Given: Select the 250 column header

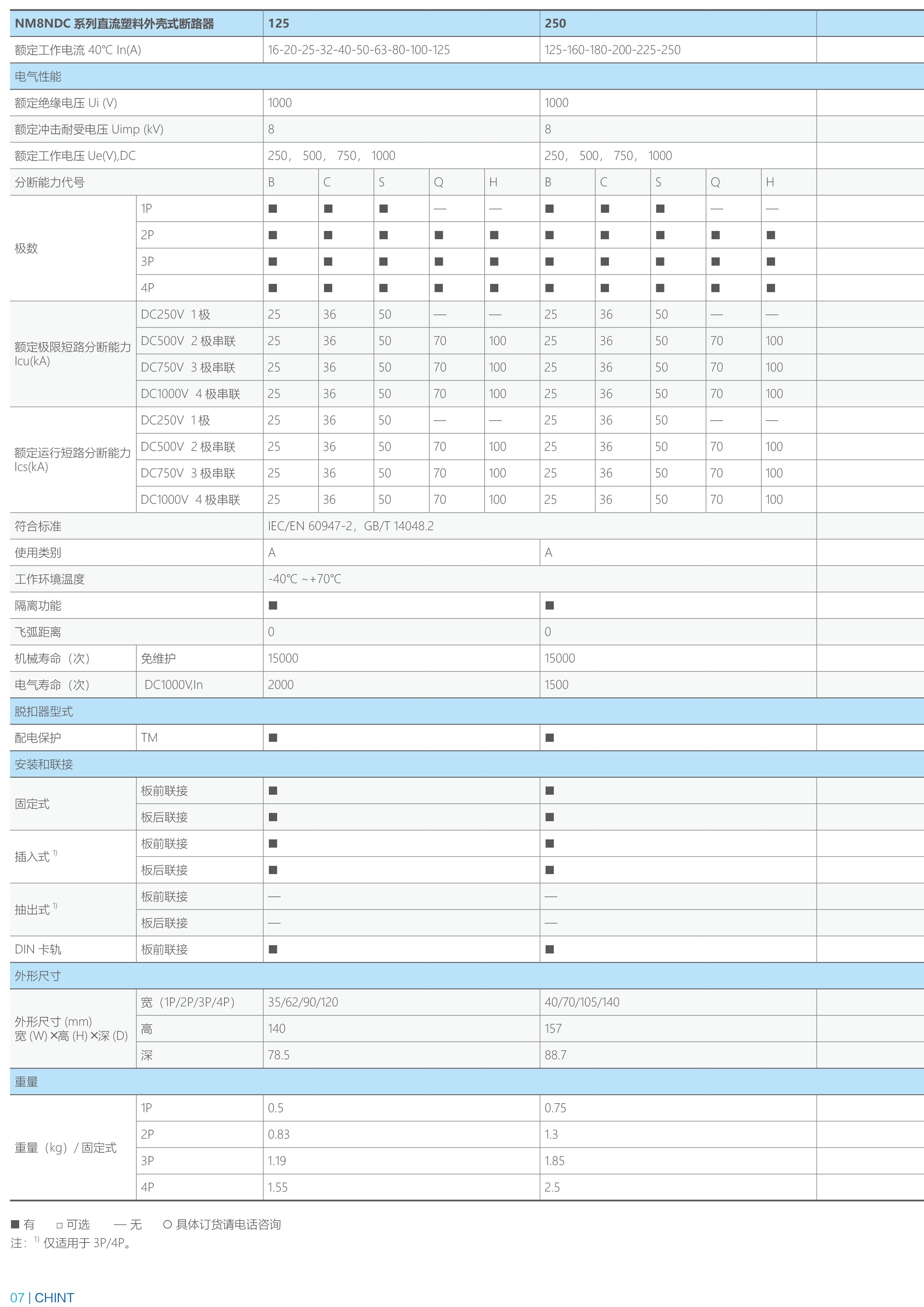Looking at the screenshot, I should (x=555, y=24).
